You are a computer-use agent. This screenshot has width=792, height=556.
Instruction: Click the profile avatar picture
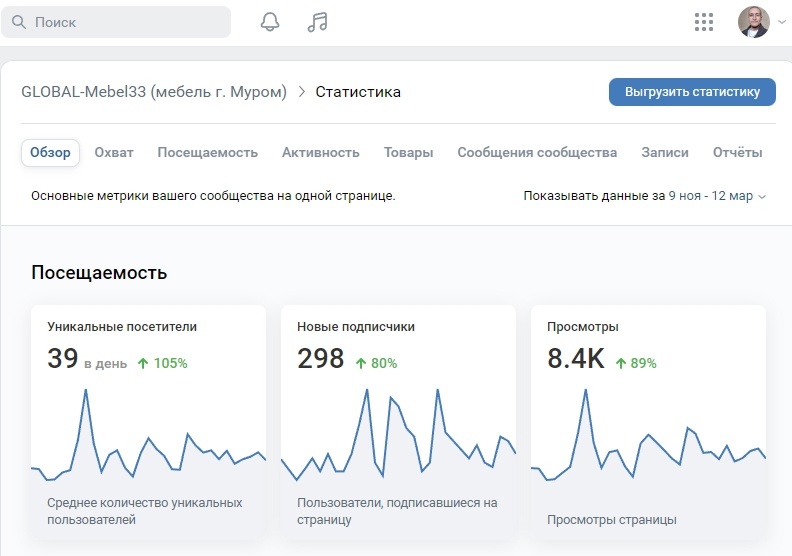(x=754, y=22)
